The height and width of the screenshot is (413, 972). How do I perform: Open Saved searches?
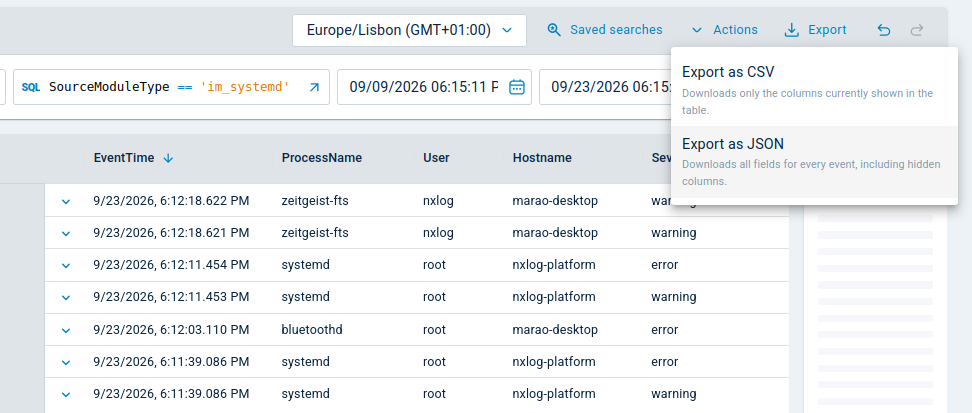605,30
